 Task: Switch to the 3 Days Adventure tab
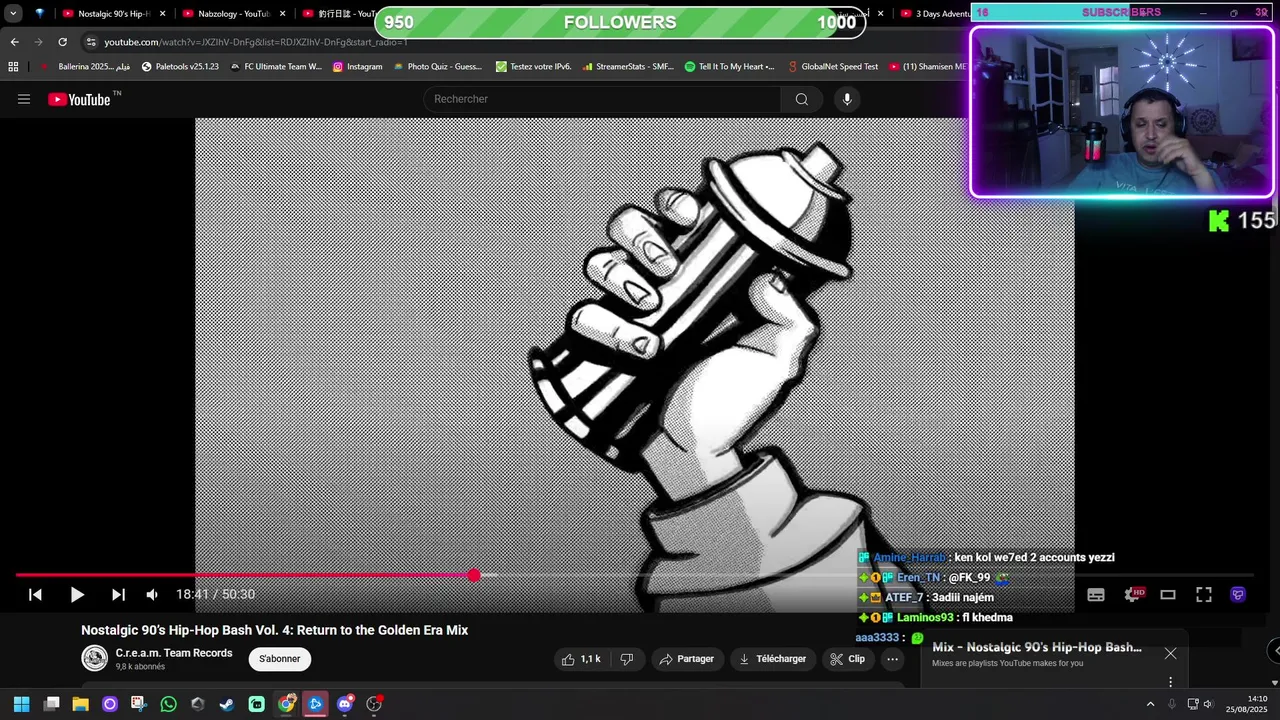tap(935, 14)
